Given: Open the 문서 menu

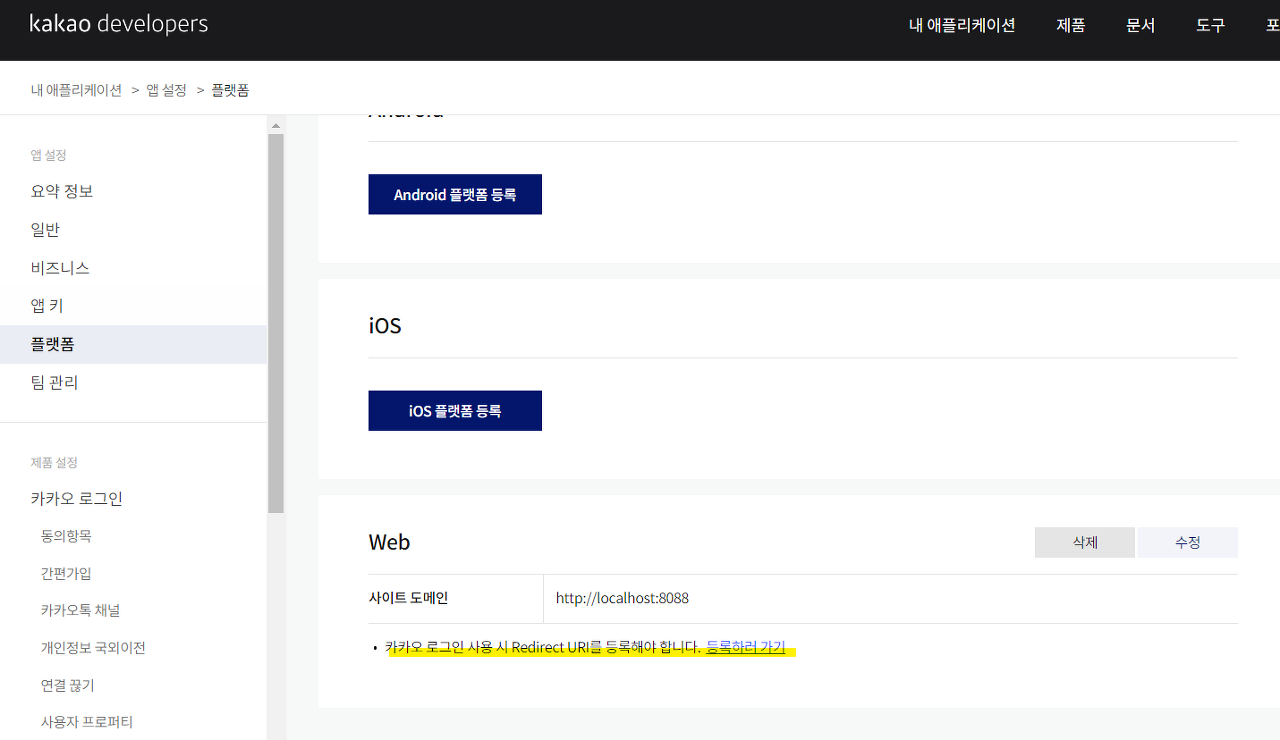Looking at the screenshot, I should (1141, 25).
